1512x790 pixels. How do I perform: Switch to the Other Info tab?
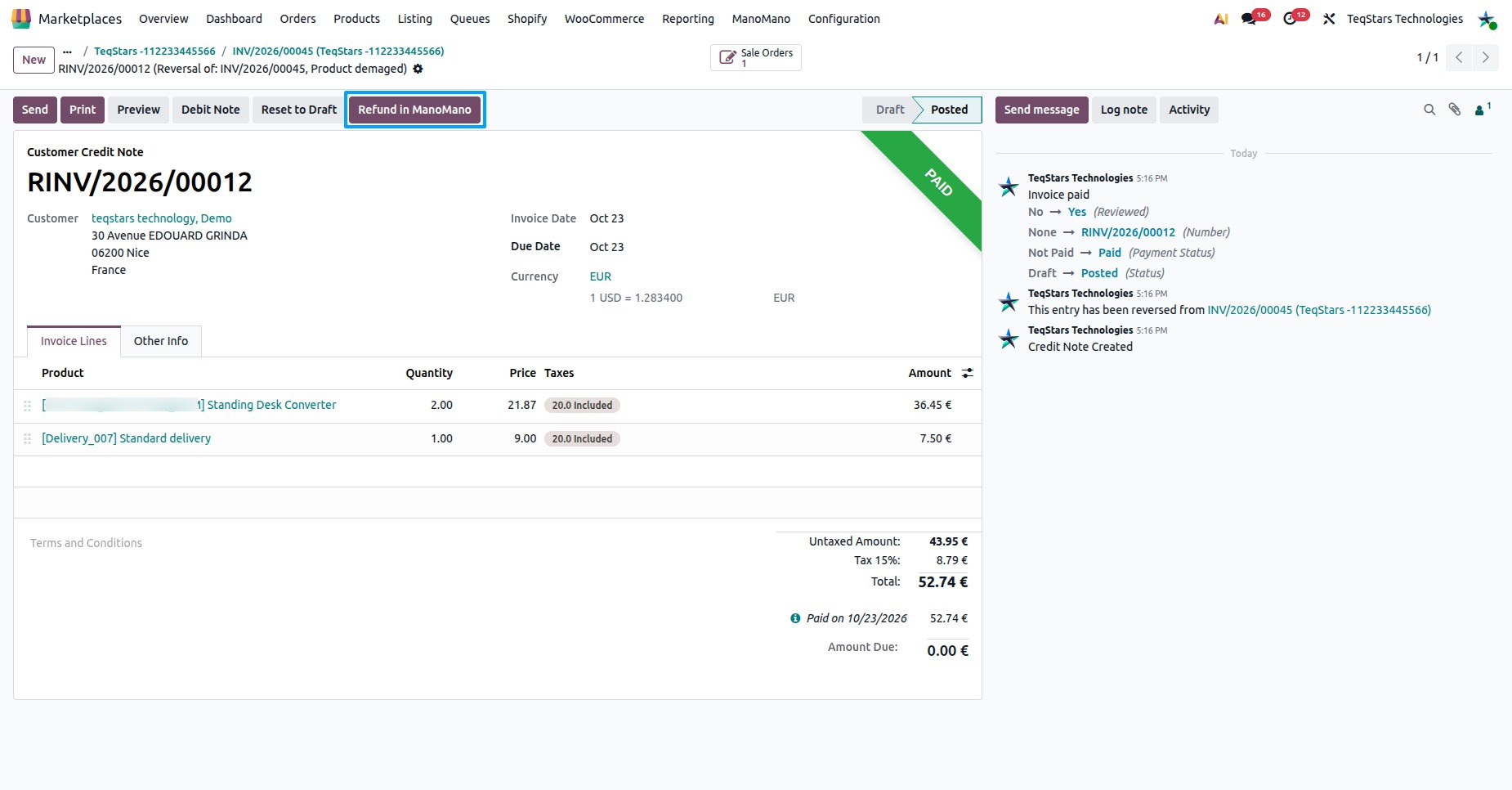161,341
